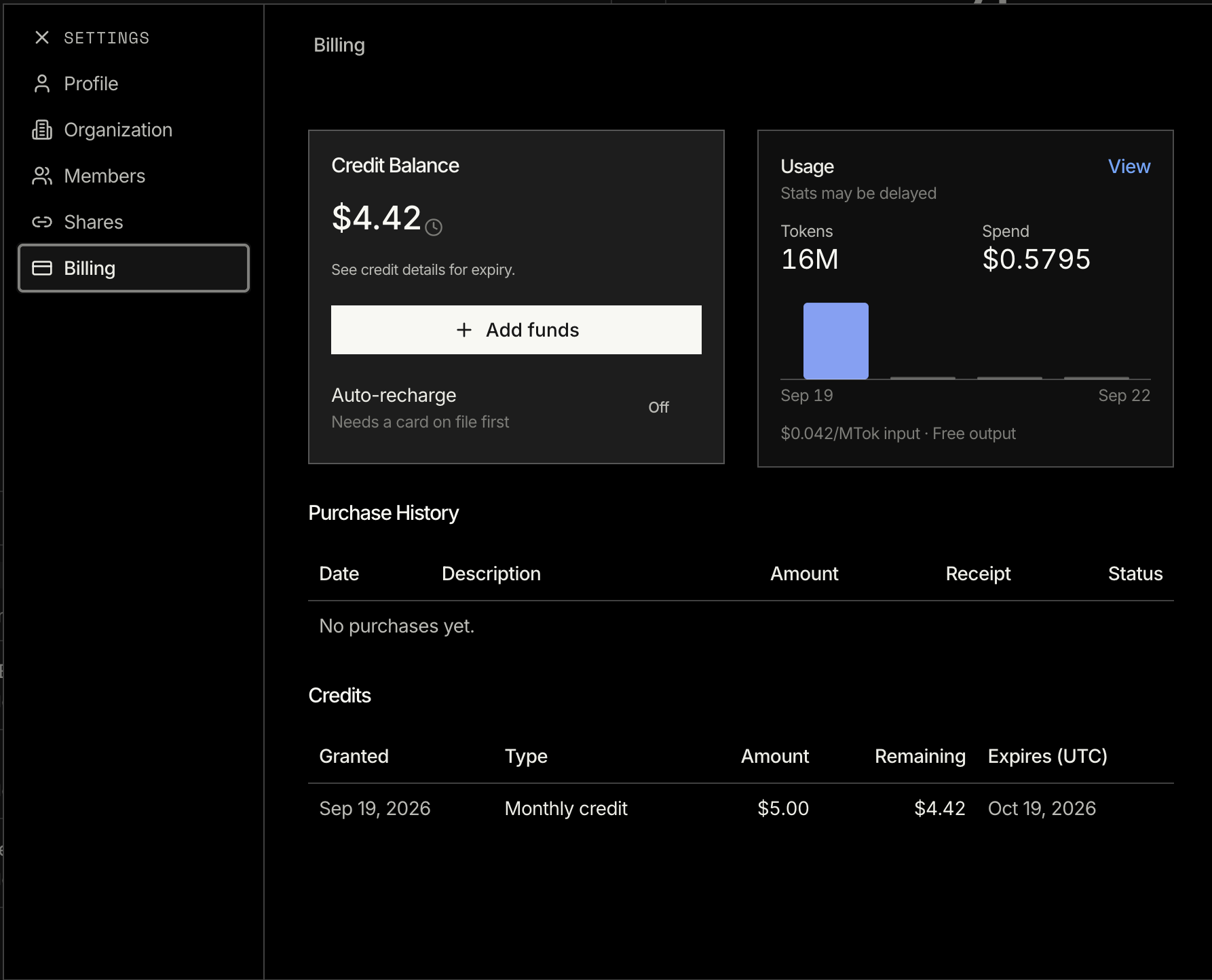This screenshot has height=980, width=1212.
Task: Close settings with the X icon
Action: (42, 37)
